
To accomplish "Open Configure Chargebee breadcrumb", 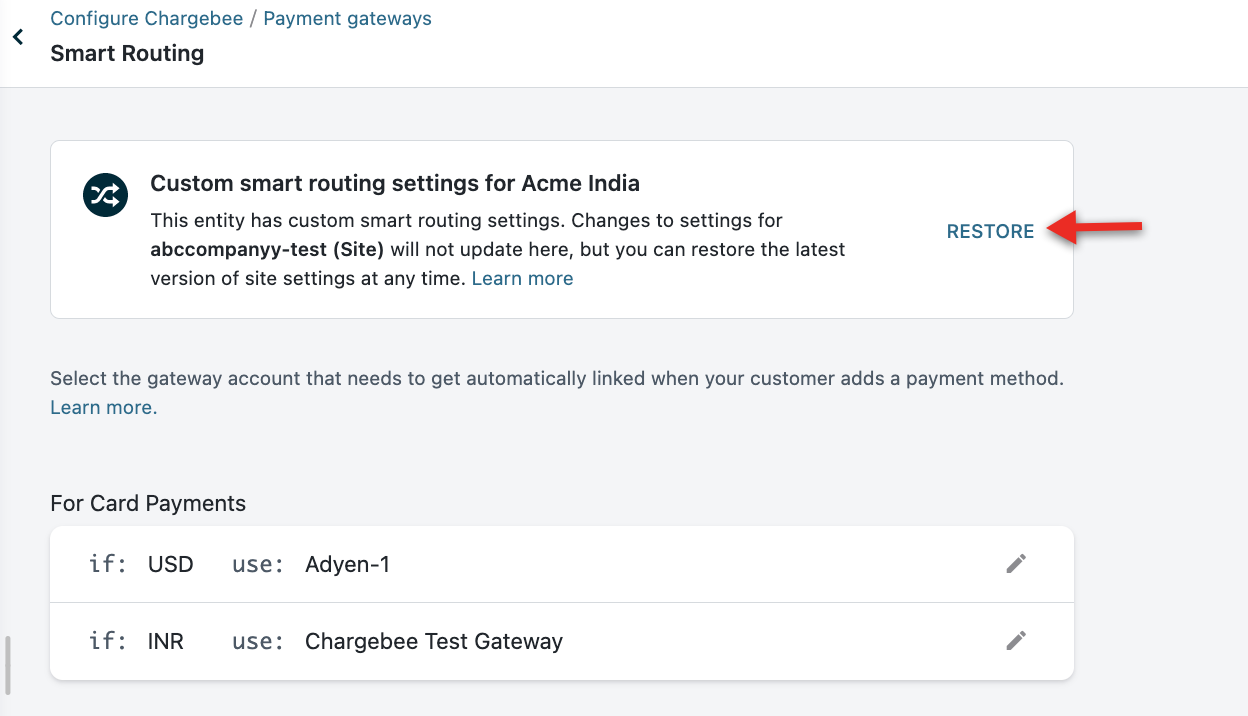I will tap(147, 19).
